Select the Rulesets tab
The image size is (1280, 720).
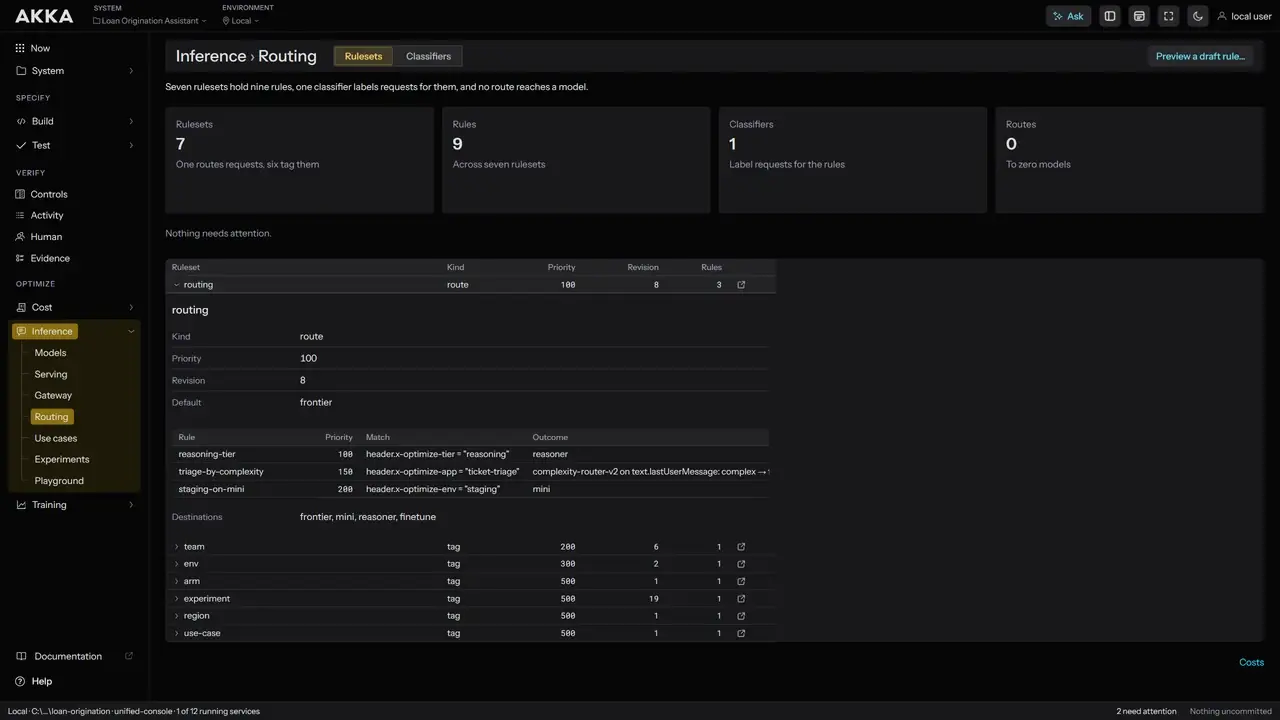coord(363,56)
